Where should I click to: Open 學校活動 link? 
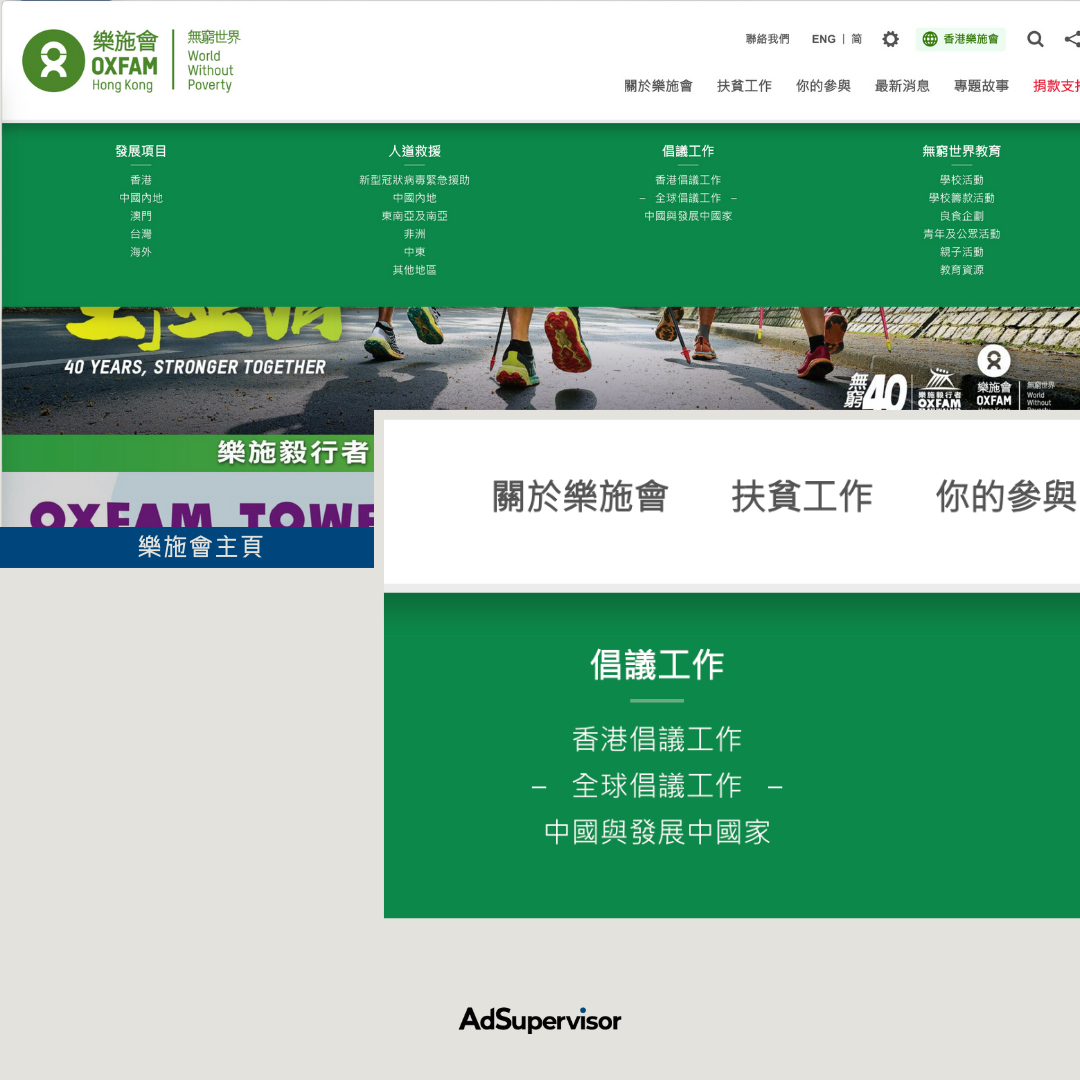961,180
